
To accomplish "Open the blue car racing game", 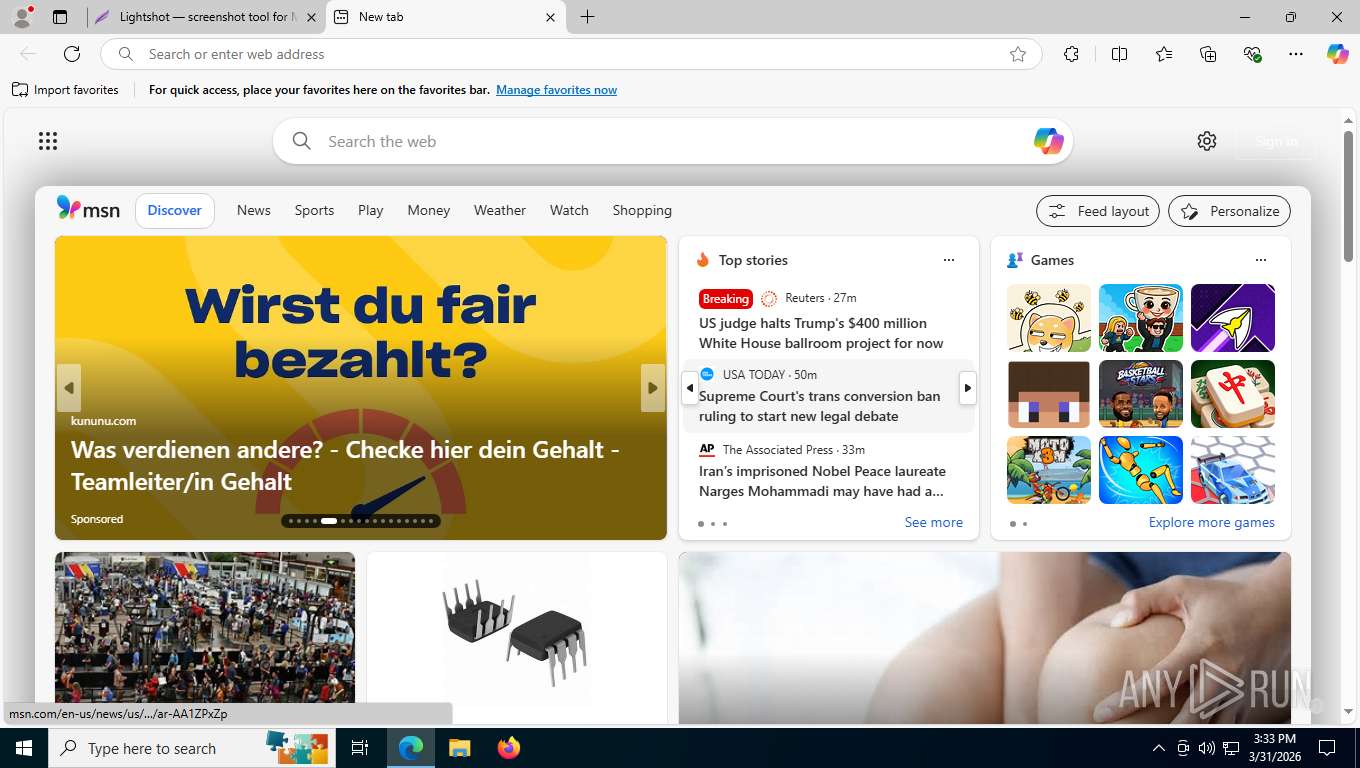I will (x=1233, y=470).
